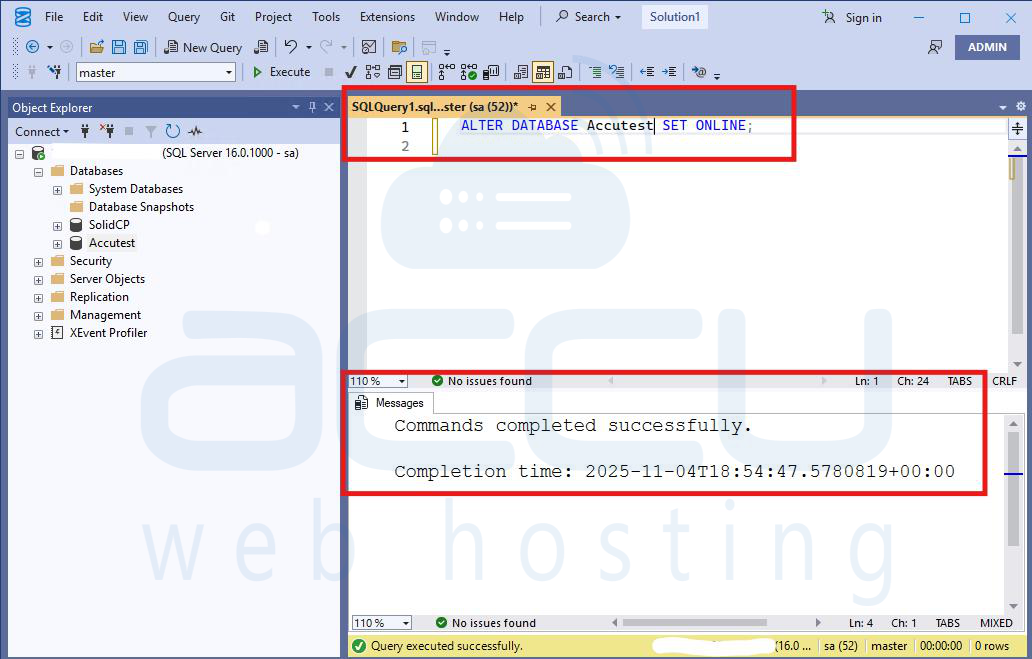Refresh the Object Explorer
The width and height of the screenshot is (1032, 659).
click(x=172, y=131)
